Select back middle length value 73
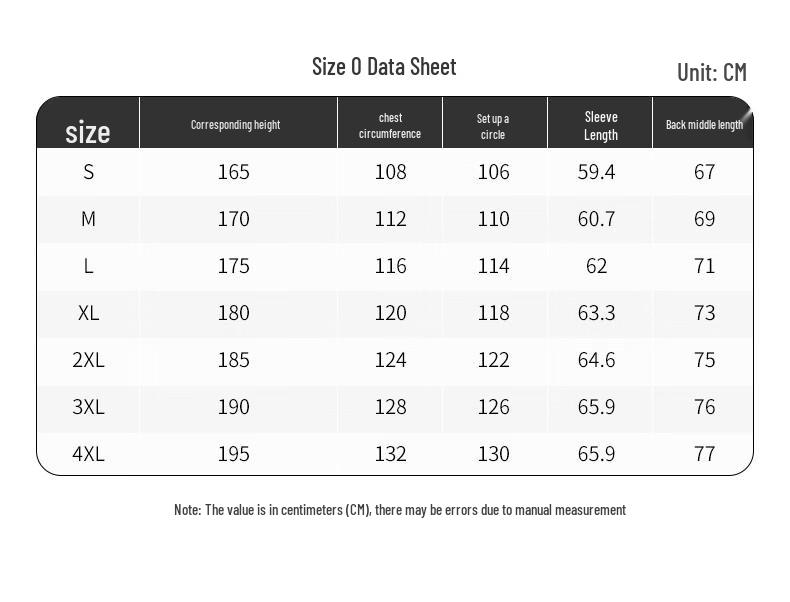Image resolution: width=790 pixels, height=602 pixels. [x=704, y=313]
